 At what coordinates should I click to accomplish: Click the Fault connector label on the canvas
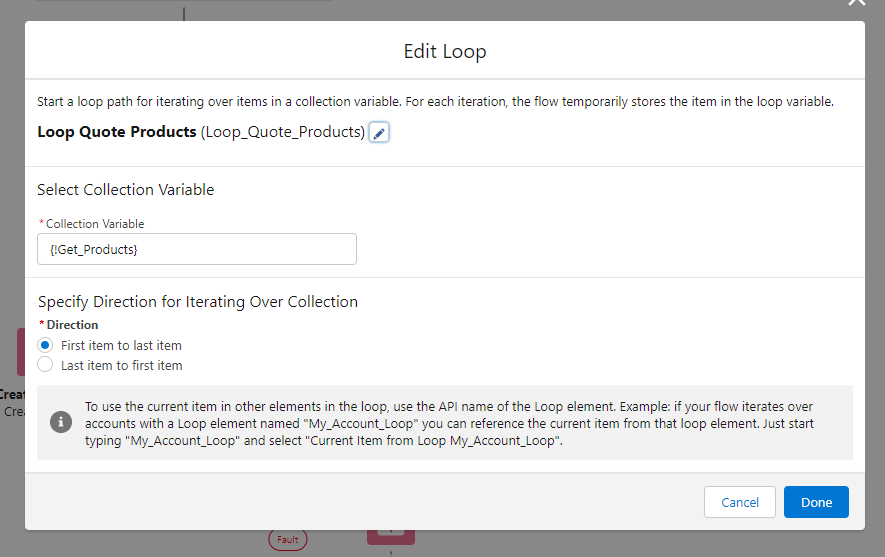pyautogui.click(x=287, y=539)
